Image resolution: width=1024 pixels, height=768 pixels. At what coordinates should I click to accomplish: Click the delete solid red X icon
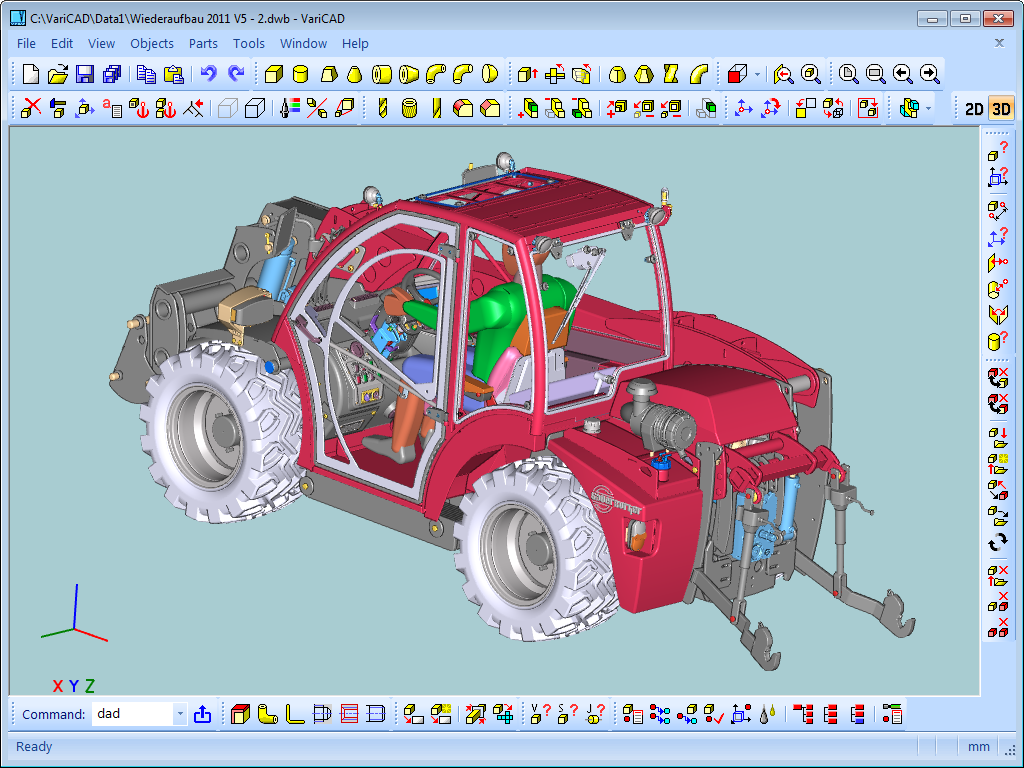pyautogui.click(x=31, y=108)
